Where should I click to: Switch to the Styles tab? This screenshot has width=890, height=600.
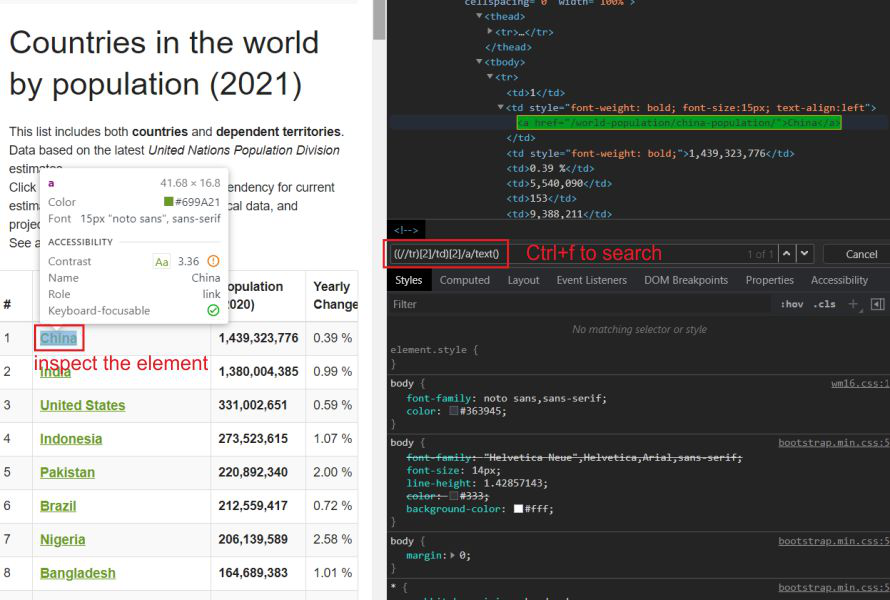[x=409, y=280]
